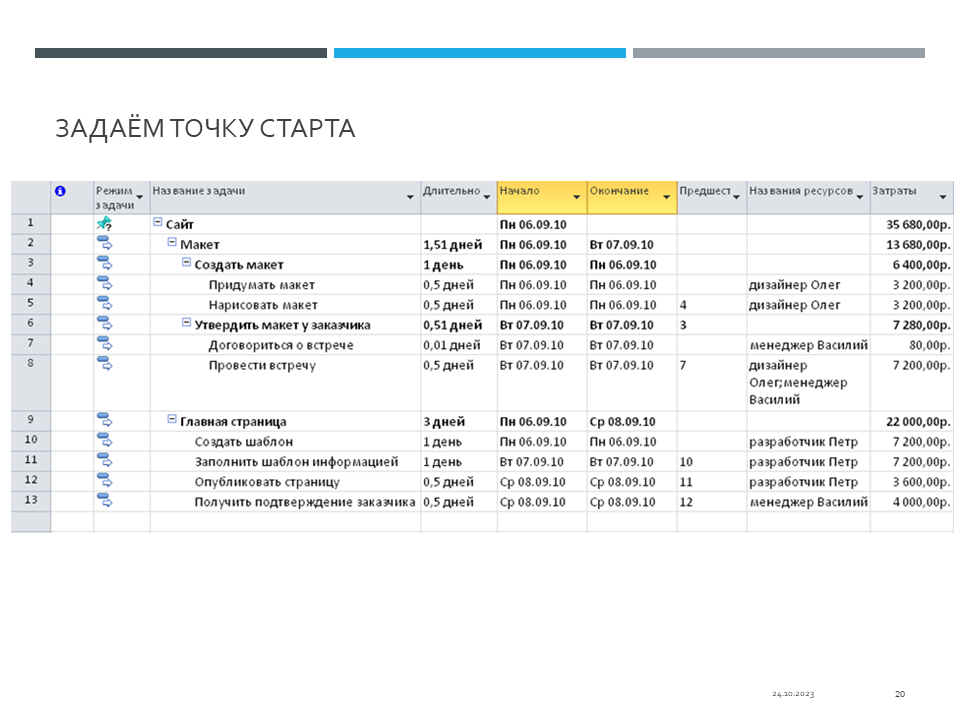This screenshot has width=960, height=720.
Task: Open the Длительность column filter dropdown
Action: click(487, 197)
